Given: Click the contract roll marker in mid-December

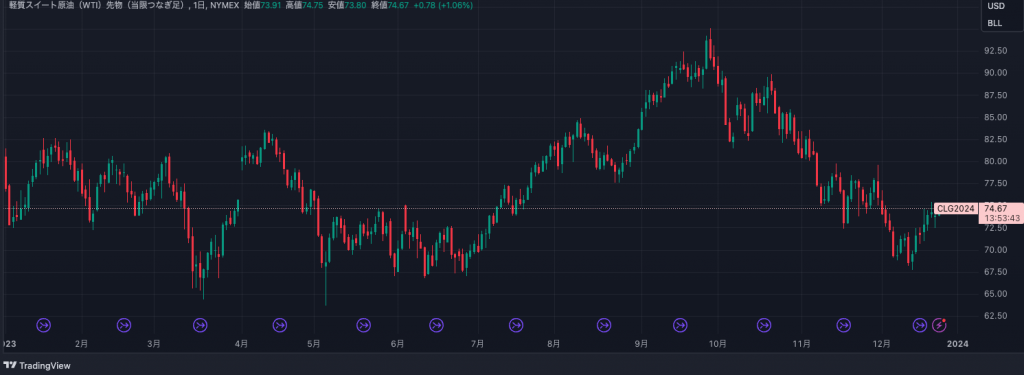Looking at the screenshot, I should tap(920, 325).
